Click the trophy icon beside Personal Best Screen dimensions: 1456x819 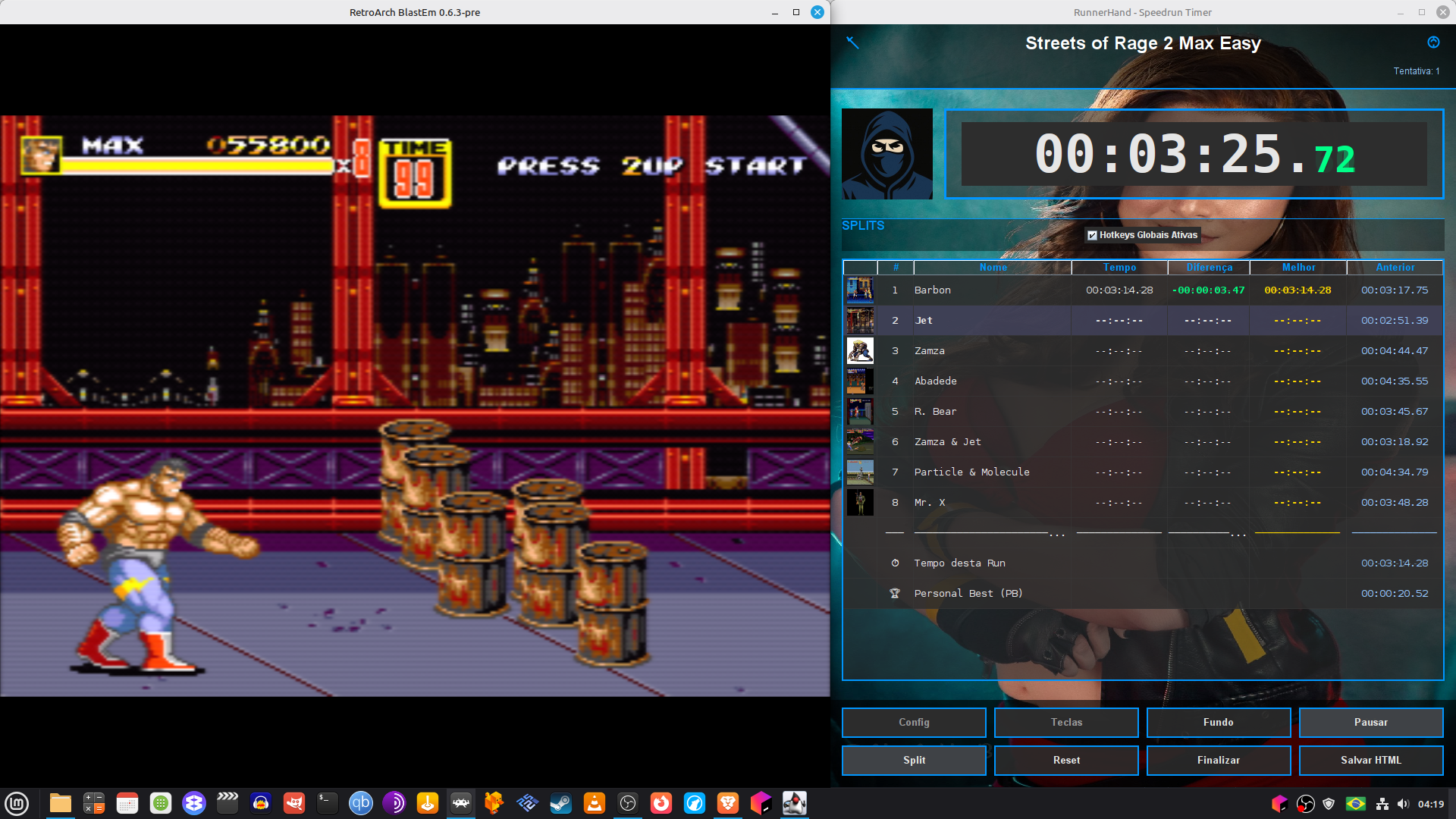[895, 594]
